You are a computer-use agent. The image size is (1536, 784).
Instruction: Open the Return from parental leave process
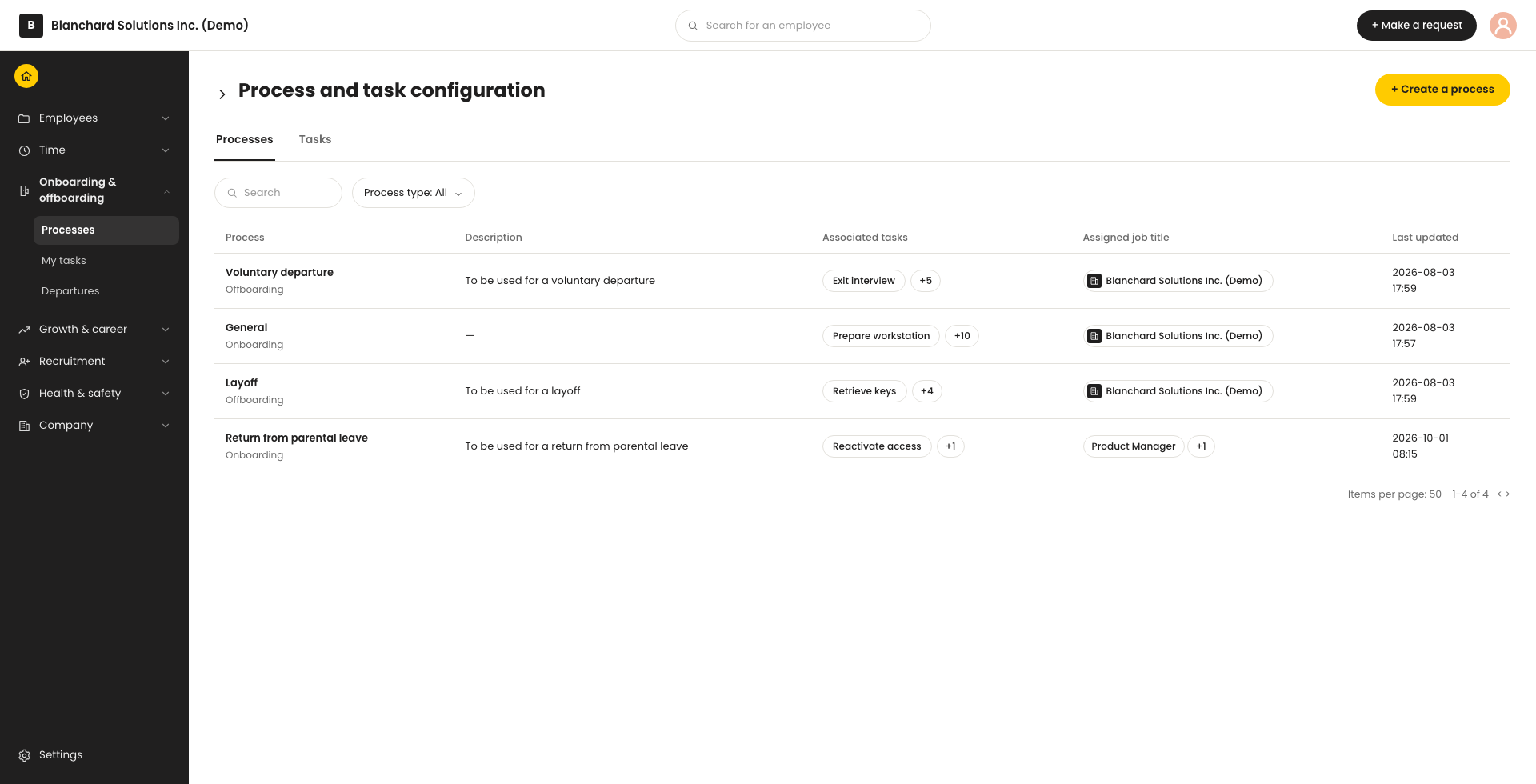[x=297, y=438]
